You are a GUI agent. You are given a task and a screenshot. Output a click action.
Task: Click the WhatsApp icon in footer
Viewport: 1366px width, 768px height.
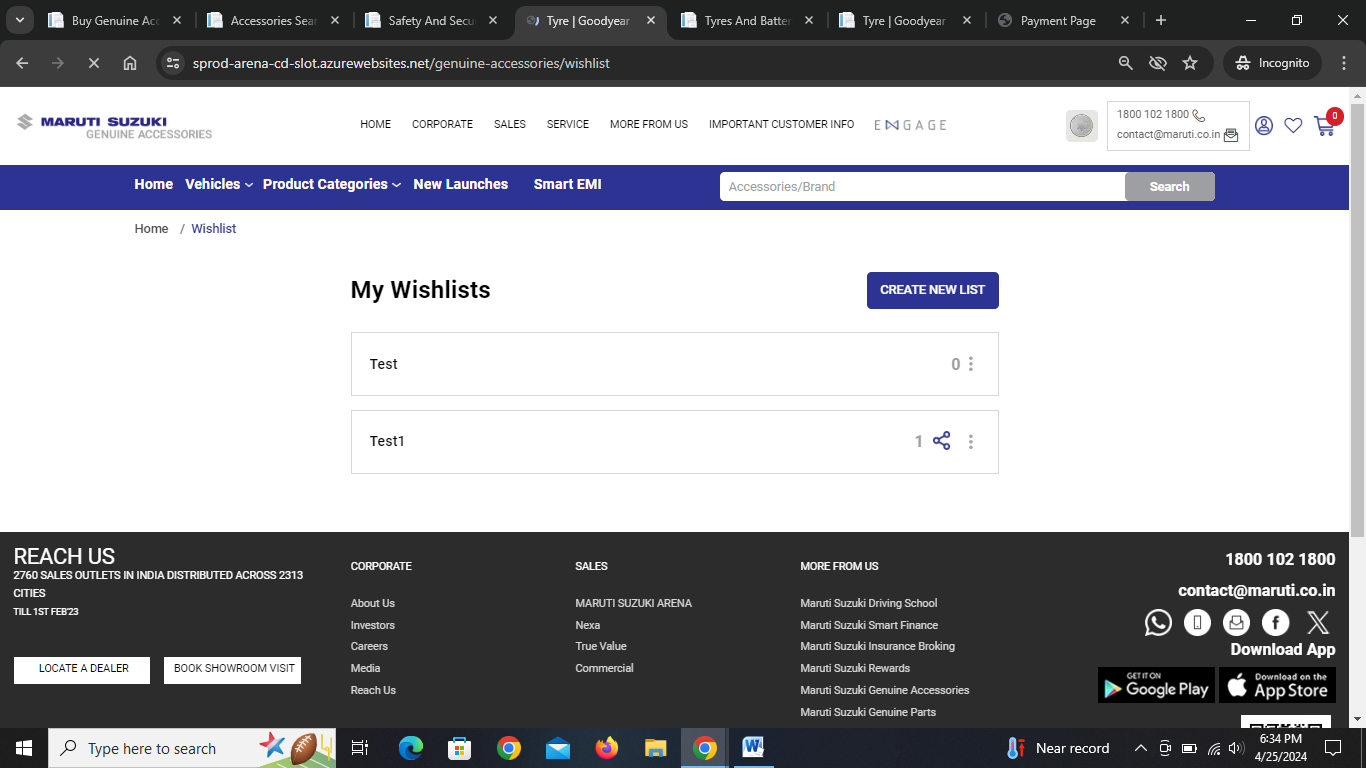click(1158, 623)
